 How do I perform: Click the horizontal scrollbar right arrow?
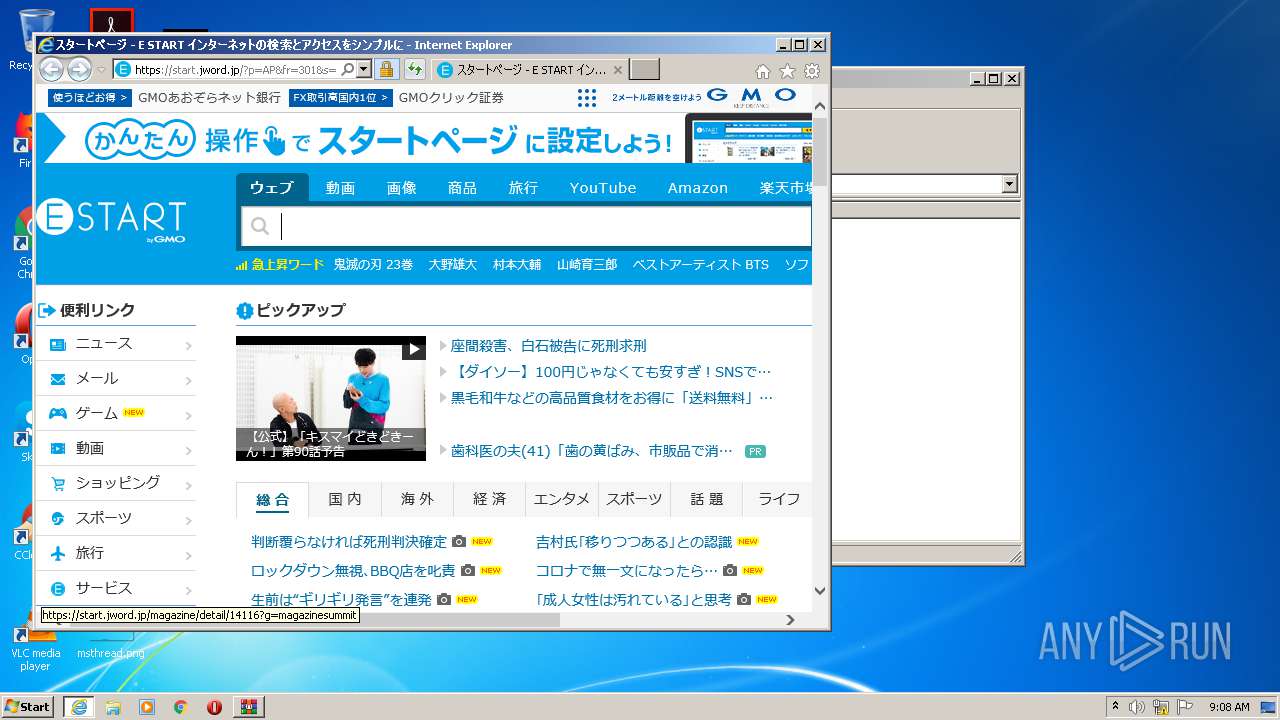pos(790,619)
